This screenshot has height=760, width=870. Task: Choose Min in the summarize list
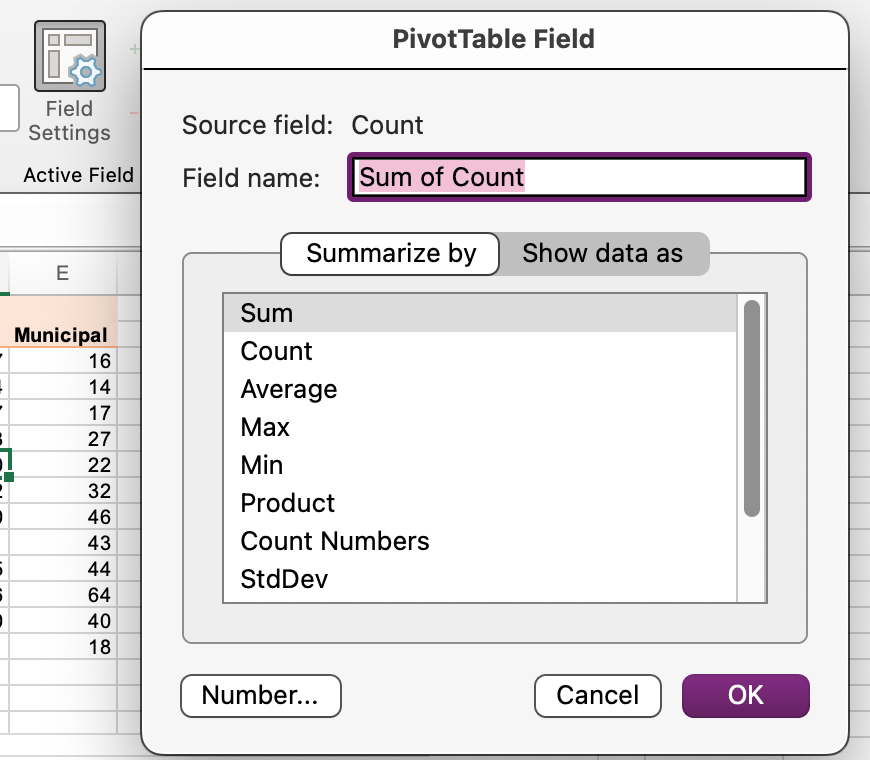point(480,465)
